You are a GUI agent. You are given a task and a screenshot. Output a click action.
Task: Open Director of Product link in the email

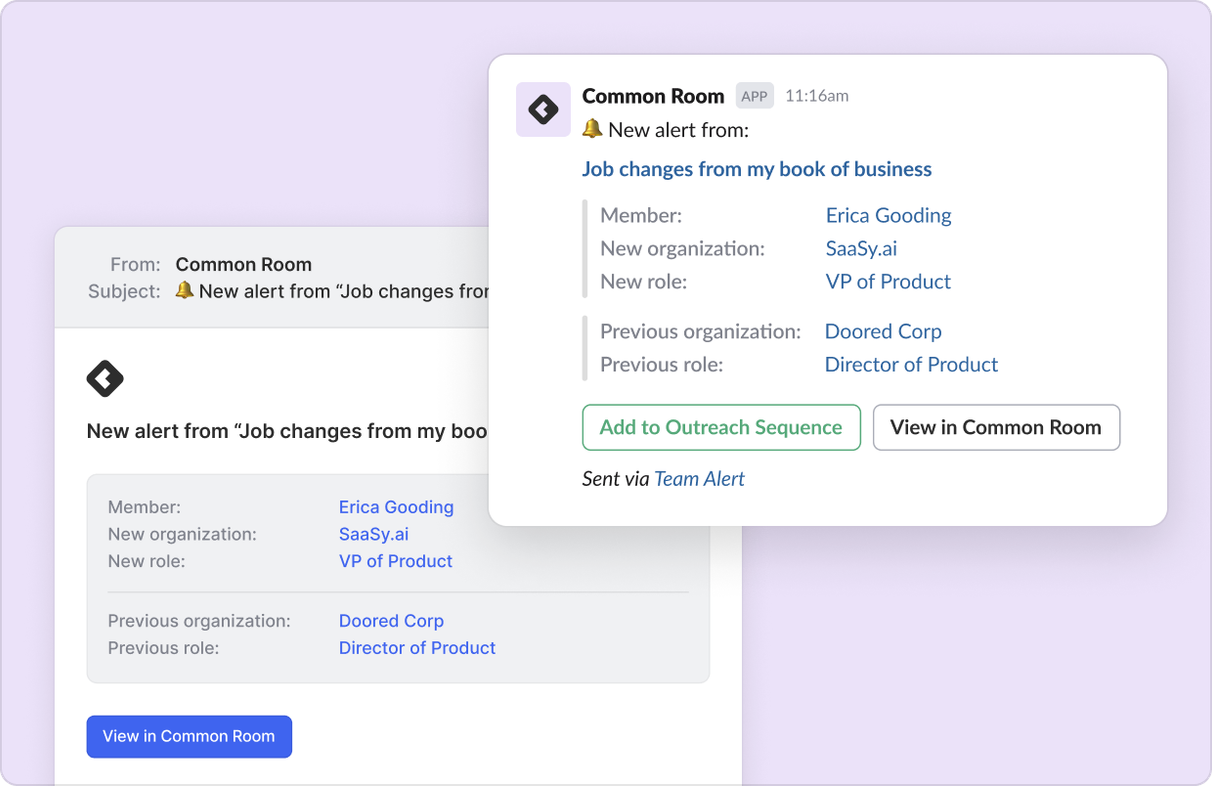point(417,648)
